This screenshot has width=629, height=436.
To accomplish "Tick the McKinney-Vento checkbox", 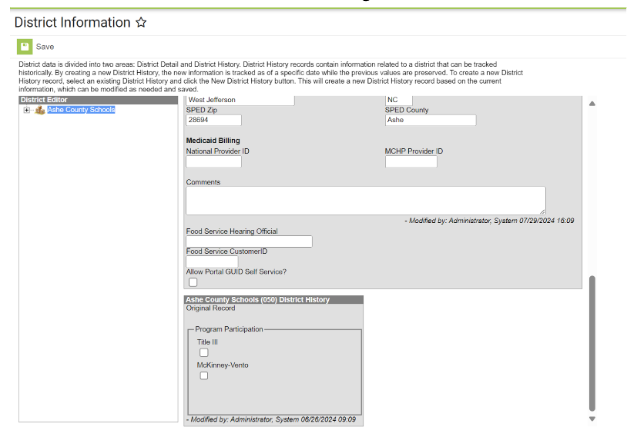I will (x=204, y=376).
